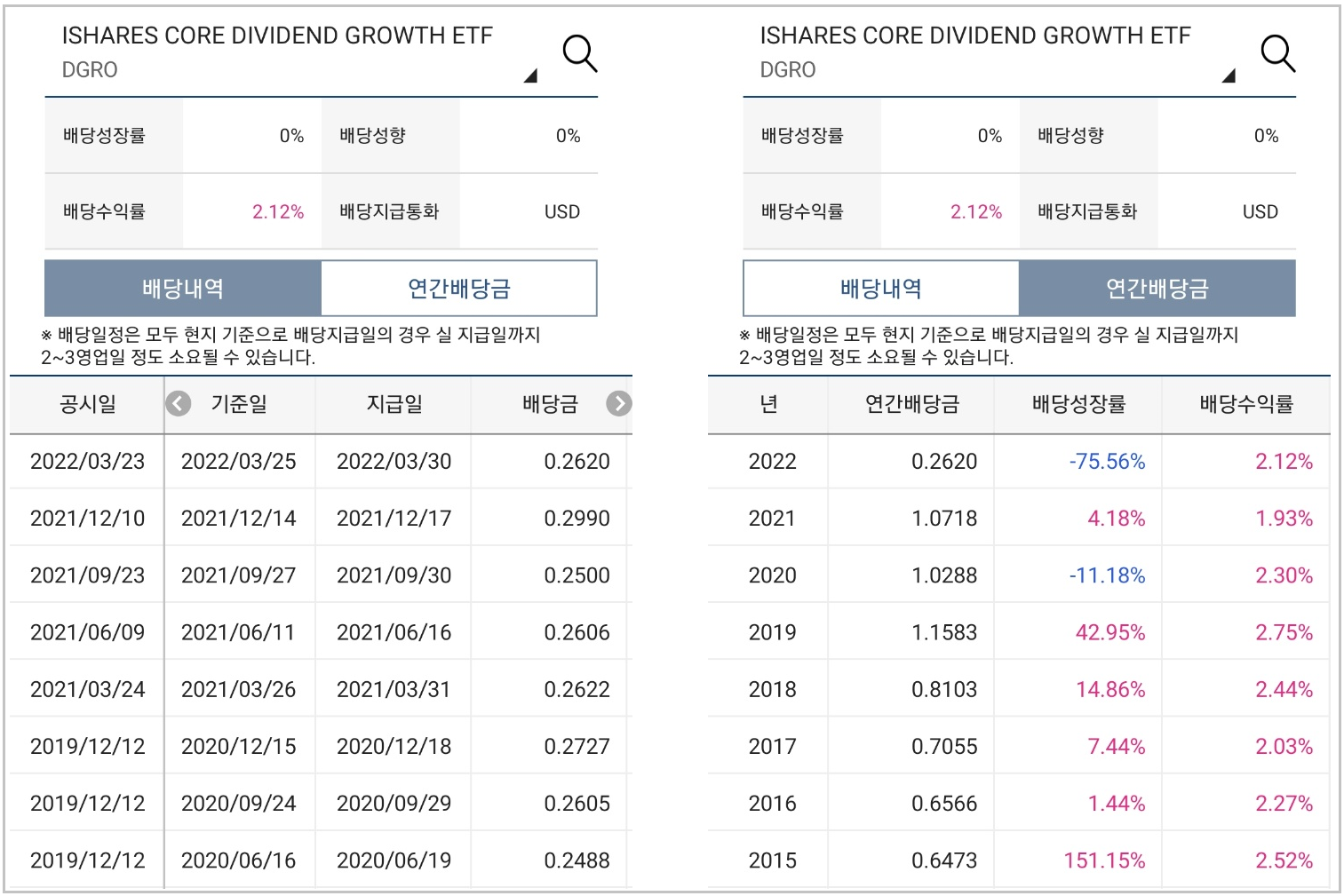This screenshot has height=896, width=1344.
Task: Click growth rate -75.56%
Action: (1107, 462)
